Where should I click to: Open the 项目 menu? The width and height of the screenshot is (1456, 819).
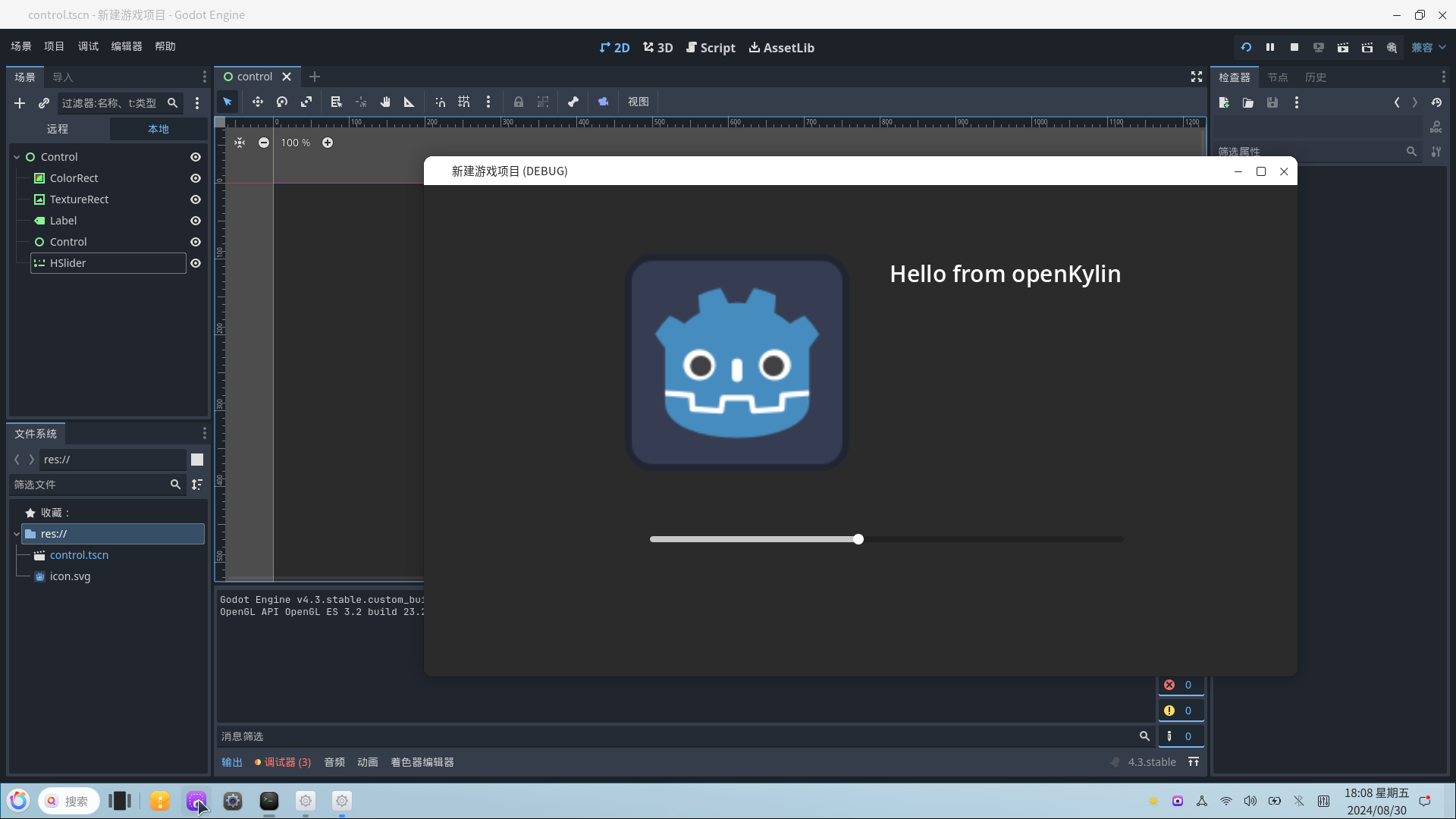[x=55, y=46]
